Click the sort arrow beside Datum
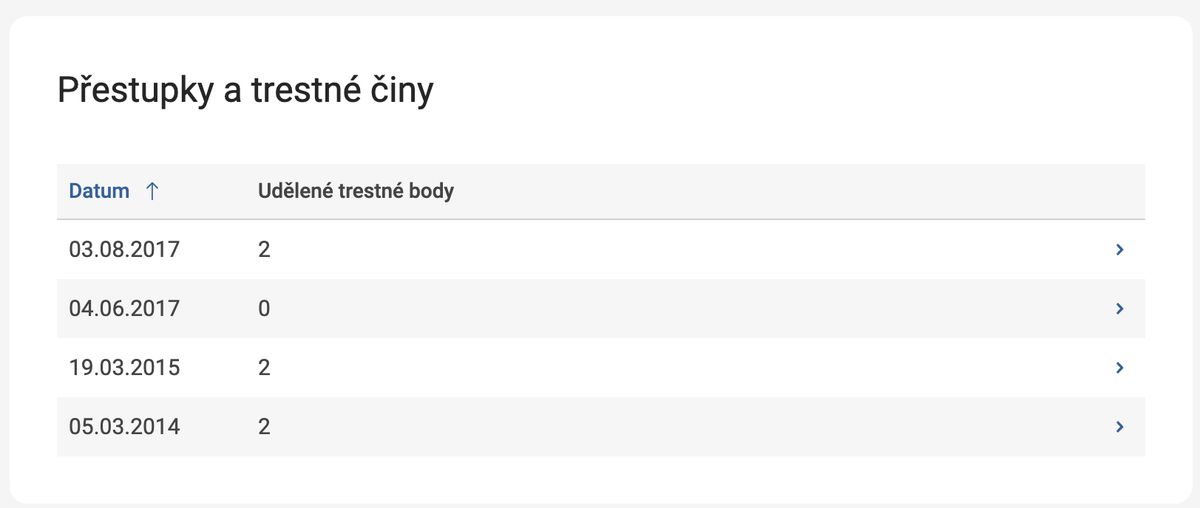This screenshot has height=508, width=1200. pos(152,191)
